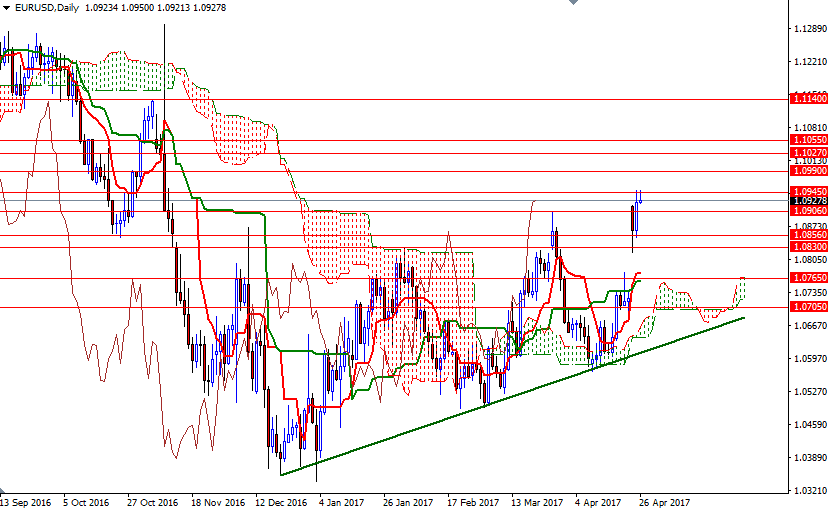Select the green ascending trendline
Screen dimensions: 828x510
(512, 396)
